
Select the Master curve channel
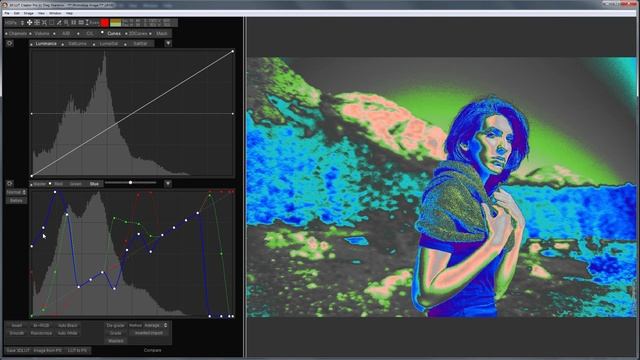coord(40,184)
